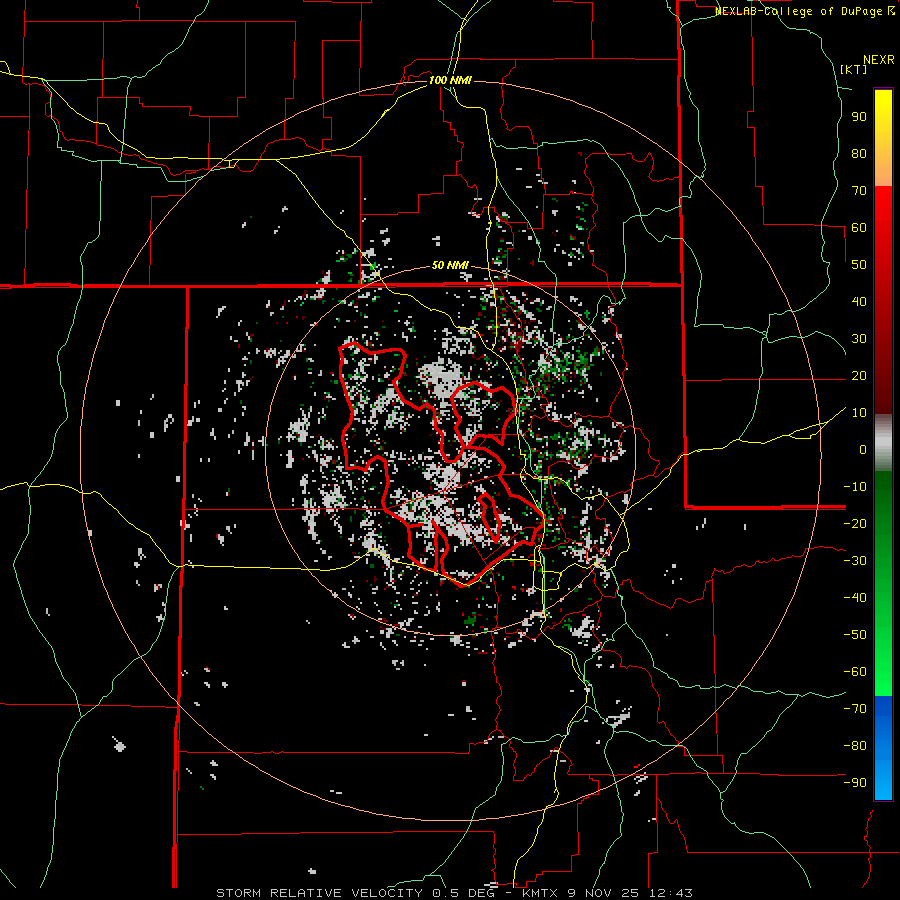This screenshot has height=900, width=900.
Task: Click the -20 value on velocity scale
Action: tap(855, 523)
